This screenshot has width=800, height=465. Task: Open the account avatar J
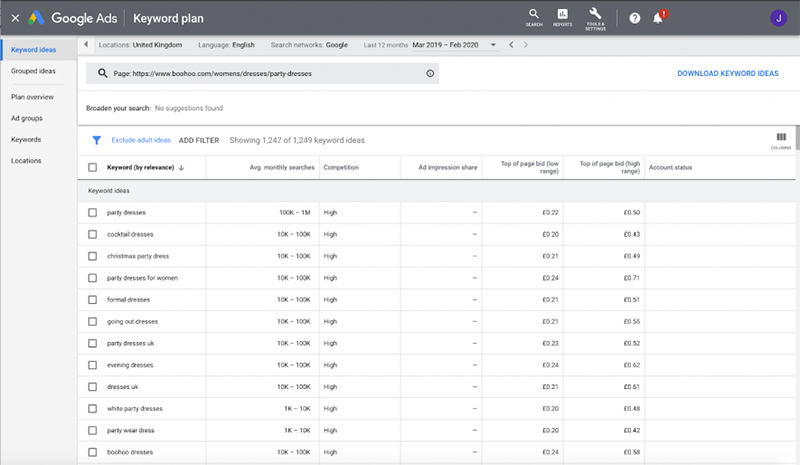coord(779,18)
